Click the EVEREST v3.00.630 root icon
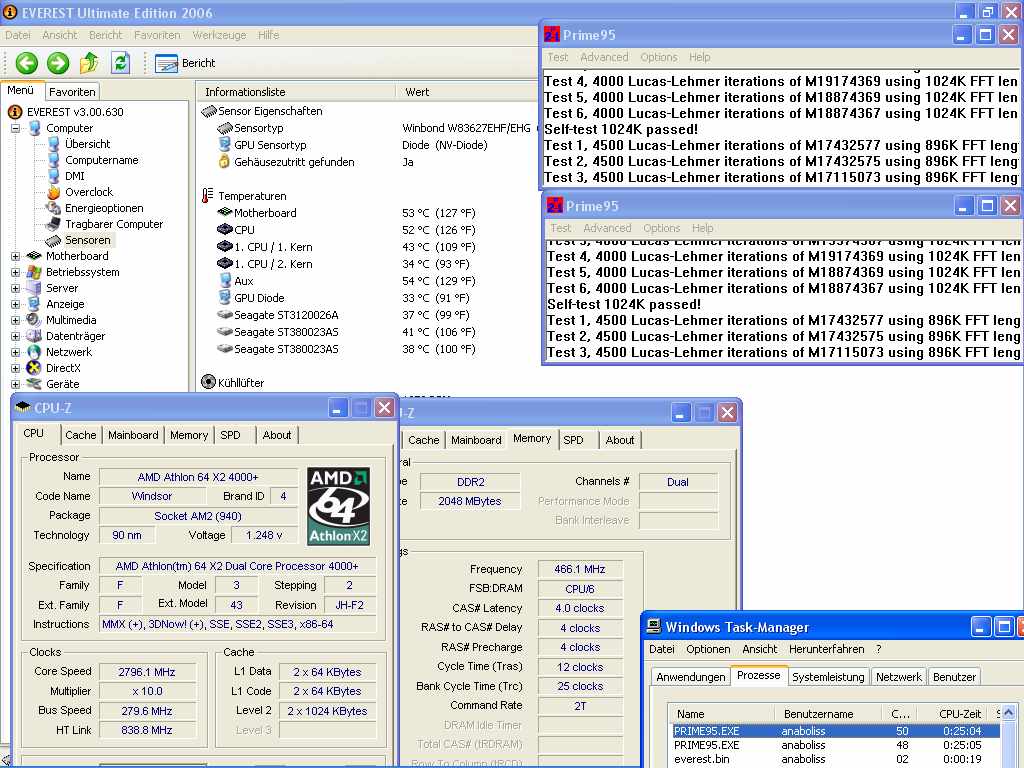This screenshot has width=1024, height=768. tap(15, 112)
